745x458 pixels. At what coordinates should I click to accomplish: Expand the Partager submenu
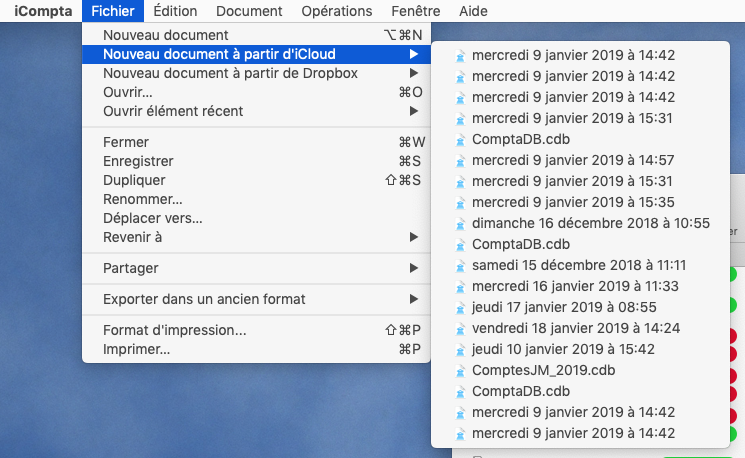pyautogui.click(x=256, y=268)
